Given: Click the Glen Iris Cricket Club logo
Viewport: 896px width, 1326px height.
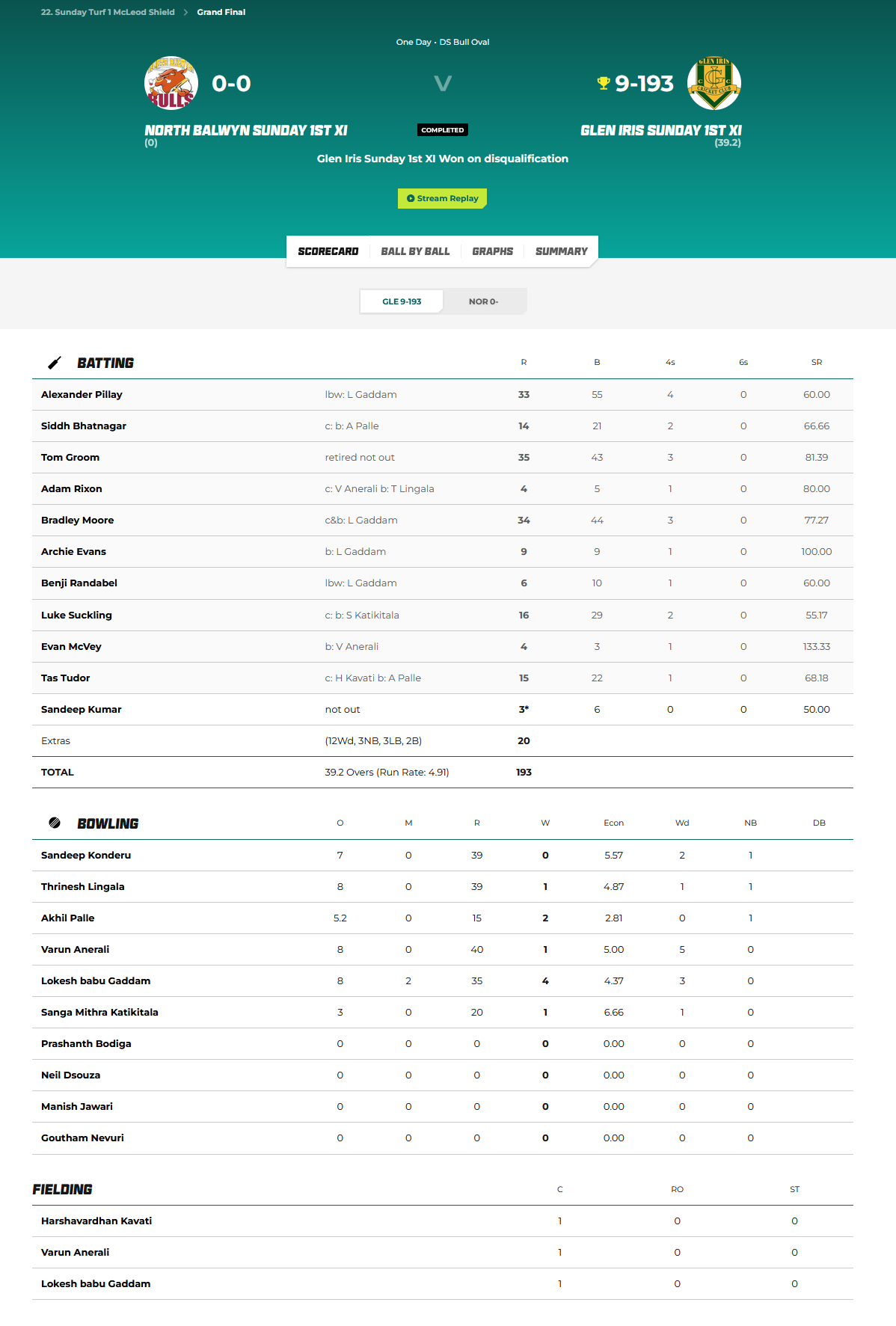Looking at the screenshot, I should [x=714, y=83].
